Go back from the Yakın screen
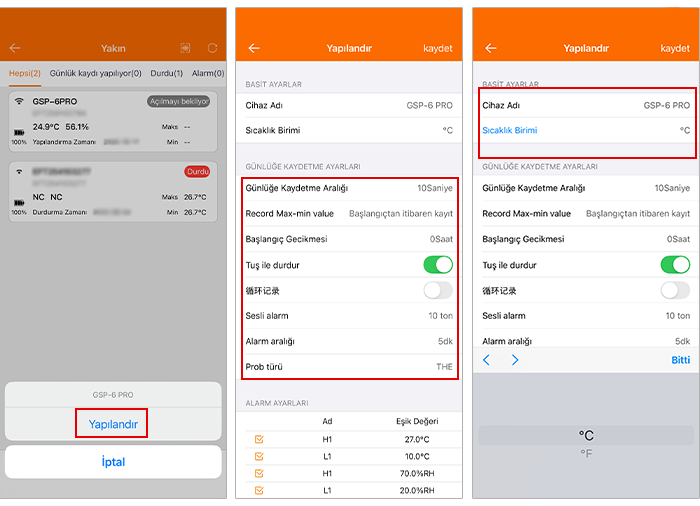Image resolution: width=700 pixels, height=506 pixels. [15, 48]
